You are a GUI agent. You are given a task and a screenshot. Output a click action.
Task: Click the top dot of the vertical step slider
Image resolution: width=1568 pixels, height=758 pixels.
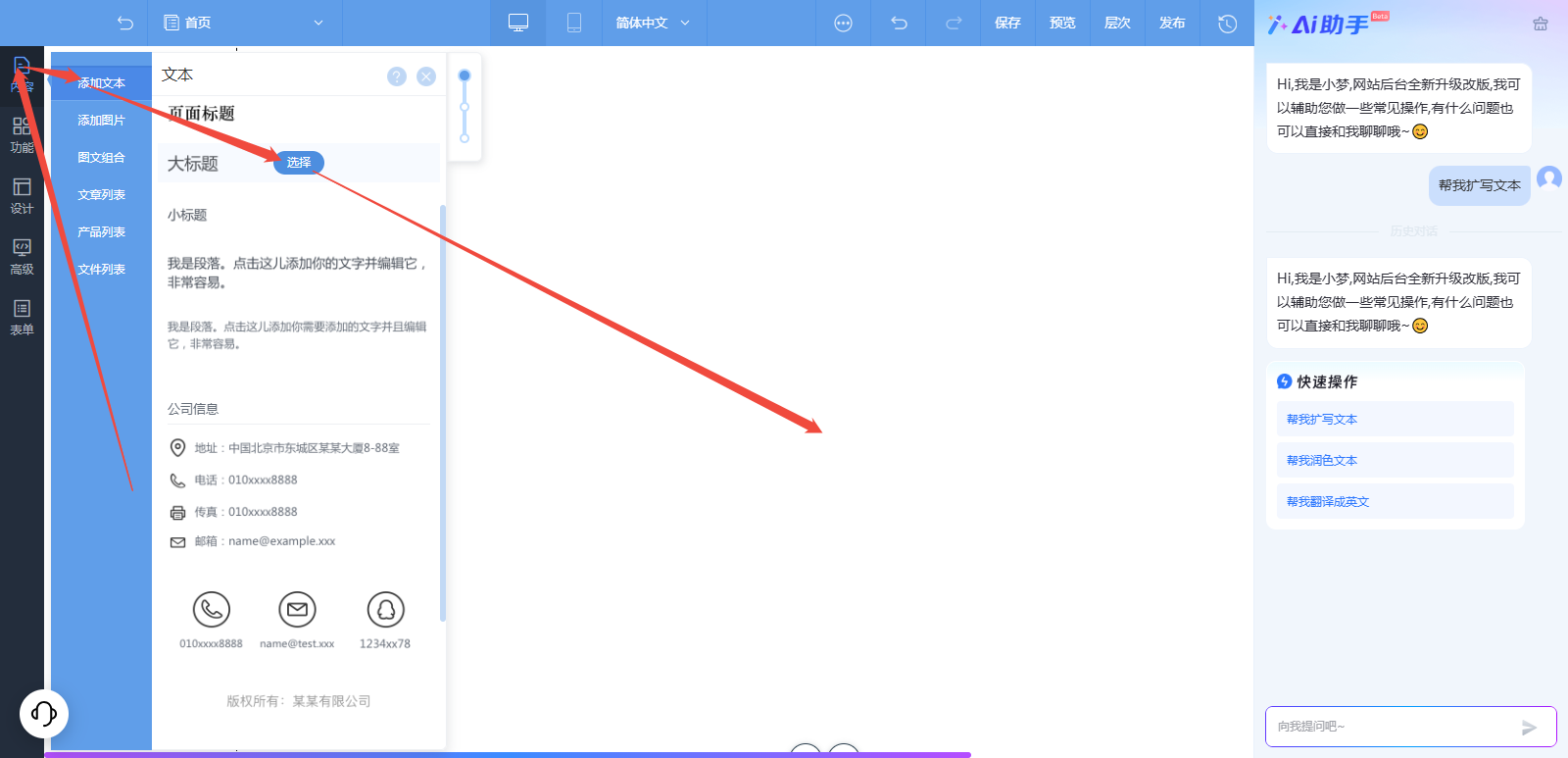coord(465,76)
